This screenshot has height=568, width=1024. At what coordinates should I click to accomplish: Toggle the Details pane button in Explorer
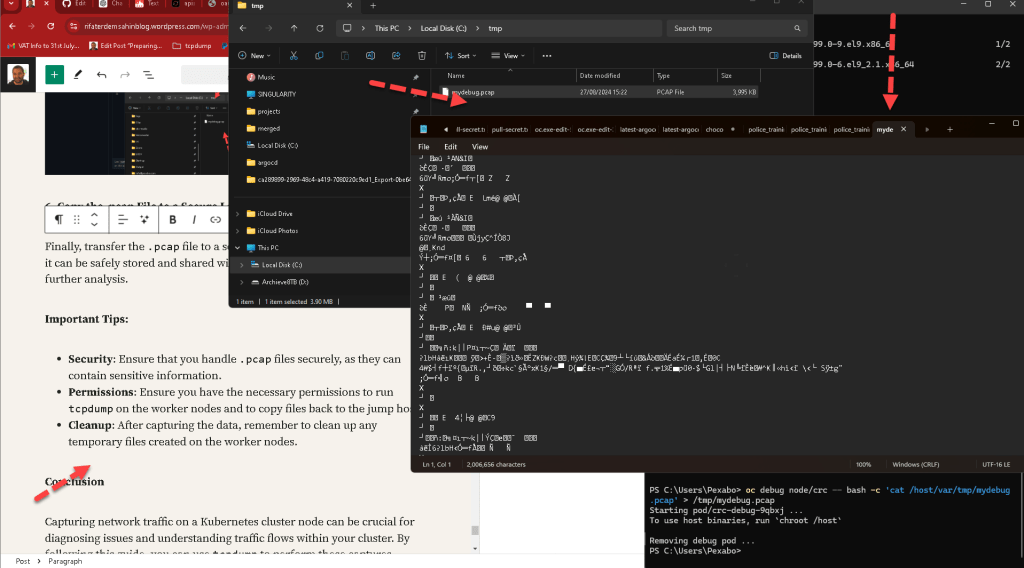pyautogui.click(x=786, y=55)
